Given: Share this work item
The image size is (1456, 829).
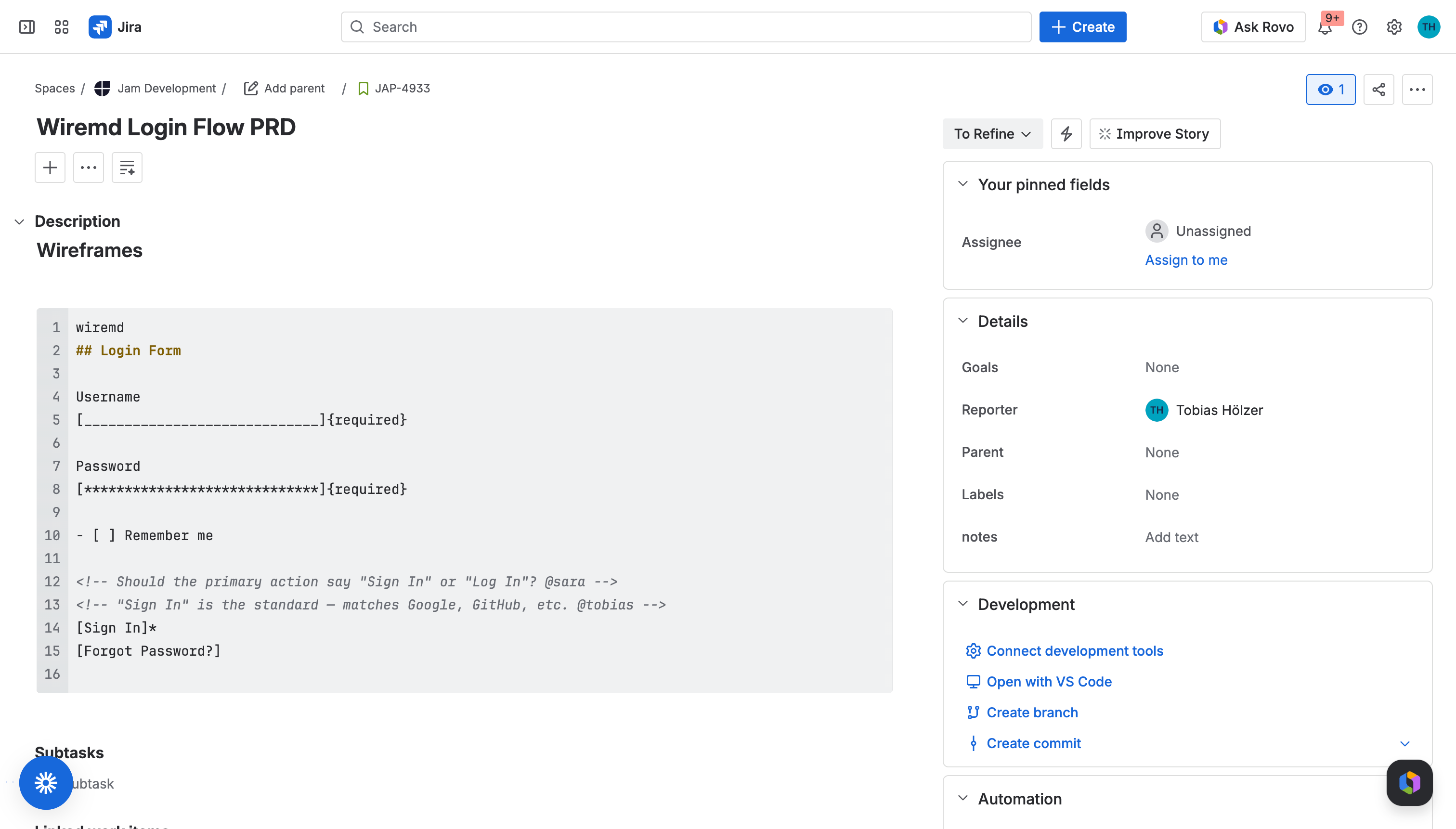Looking at the screenshot, I should tap(1378, 90).
